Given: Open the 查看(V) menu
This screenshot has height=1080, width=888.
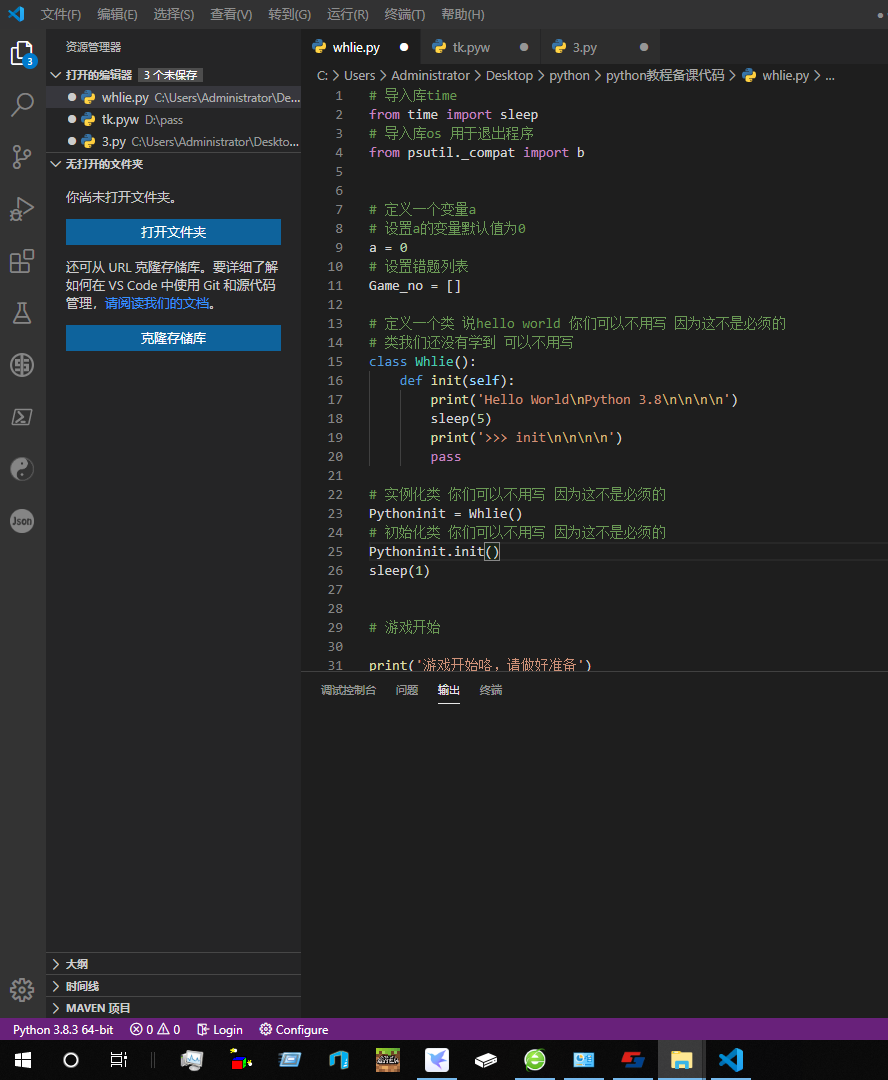Looking at the screenshot, I should (231, 14).
